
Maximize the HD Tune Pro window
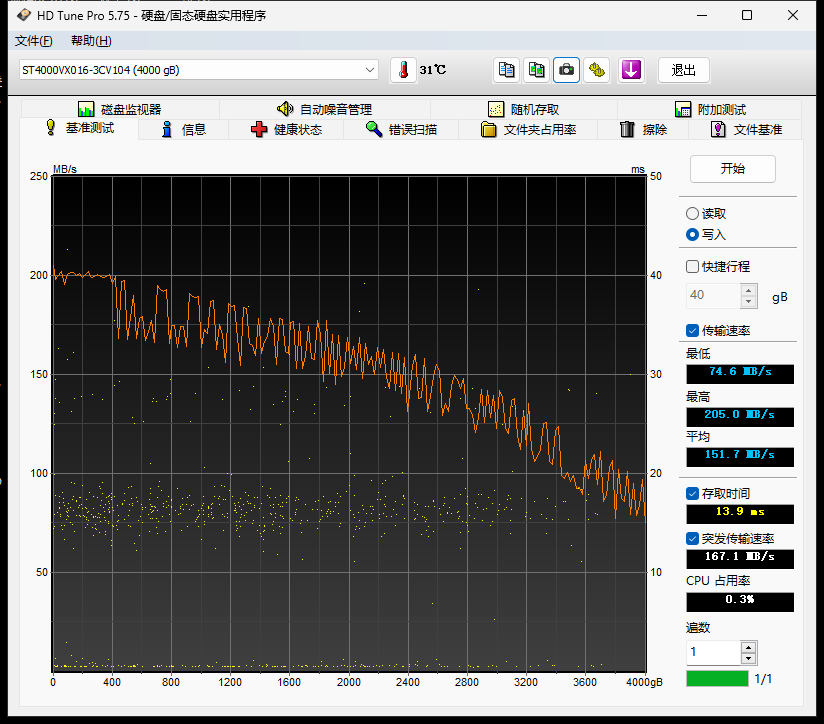click(x=747, y=15)
